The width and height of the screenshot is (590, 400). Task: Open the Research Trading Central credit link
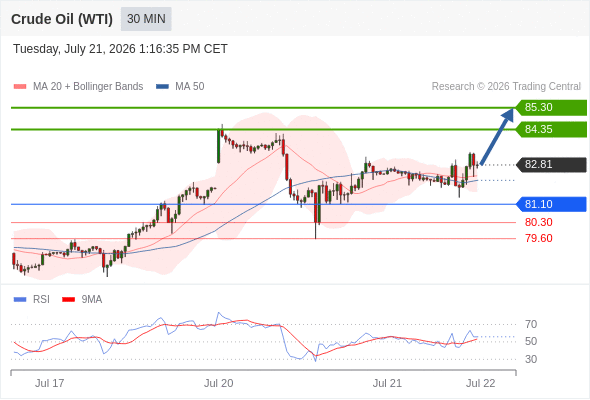[506, 87]
